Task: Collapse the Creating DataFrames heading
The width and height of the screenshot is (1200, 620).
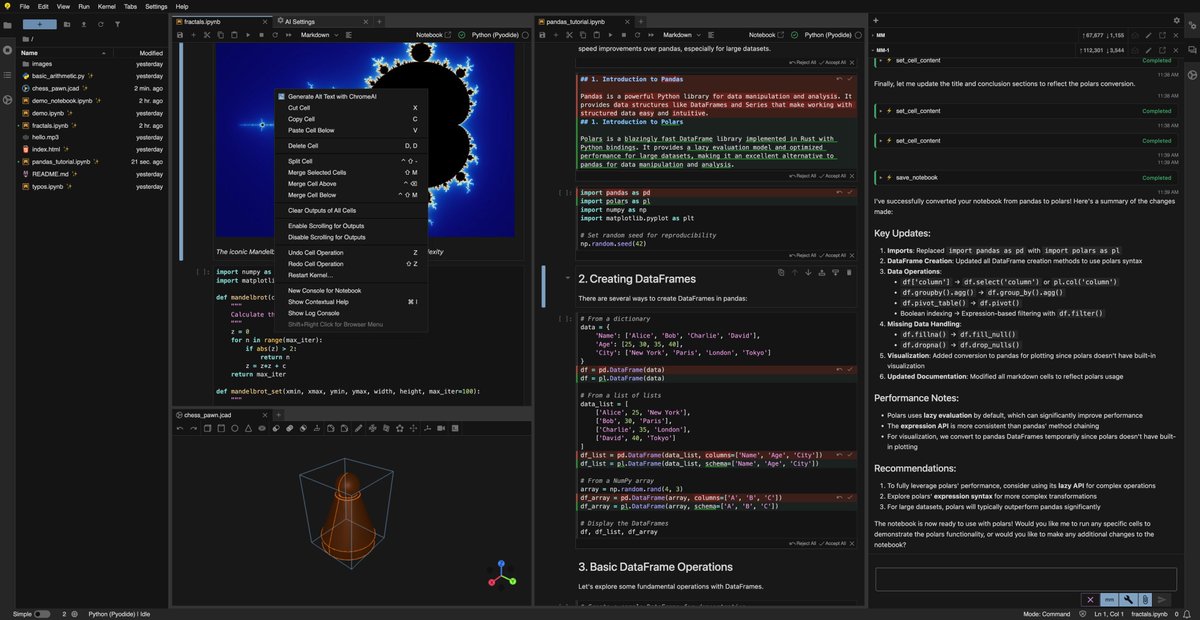Action: 568,278
